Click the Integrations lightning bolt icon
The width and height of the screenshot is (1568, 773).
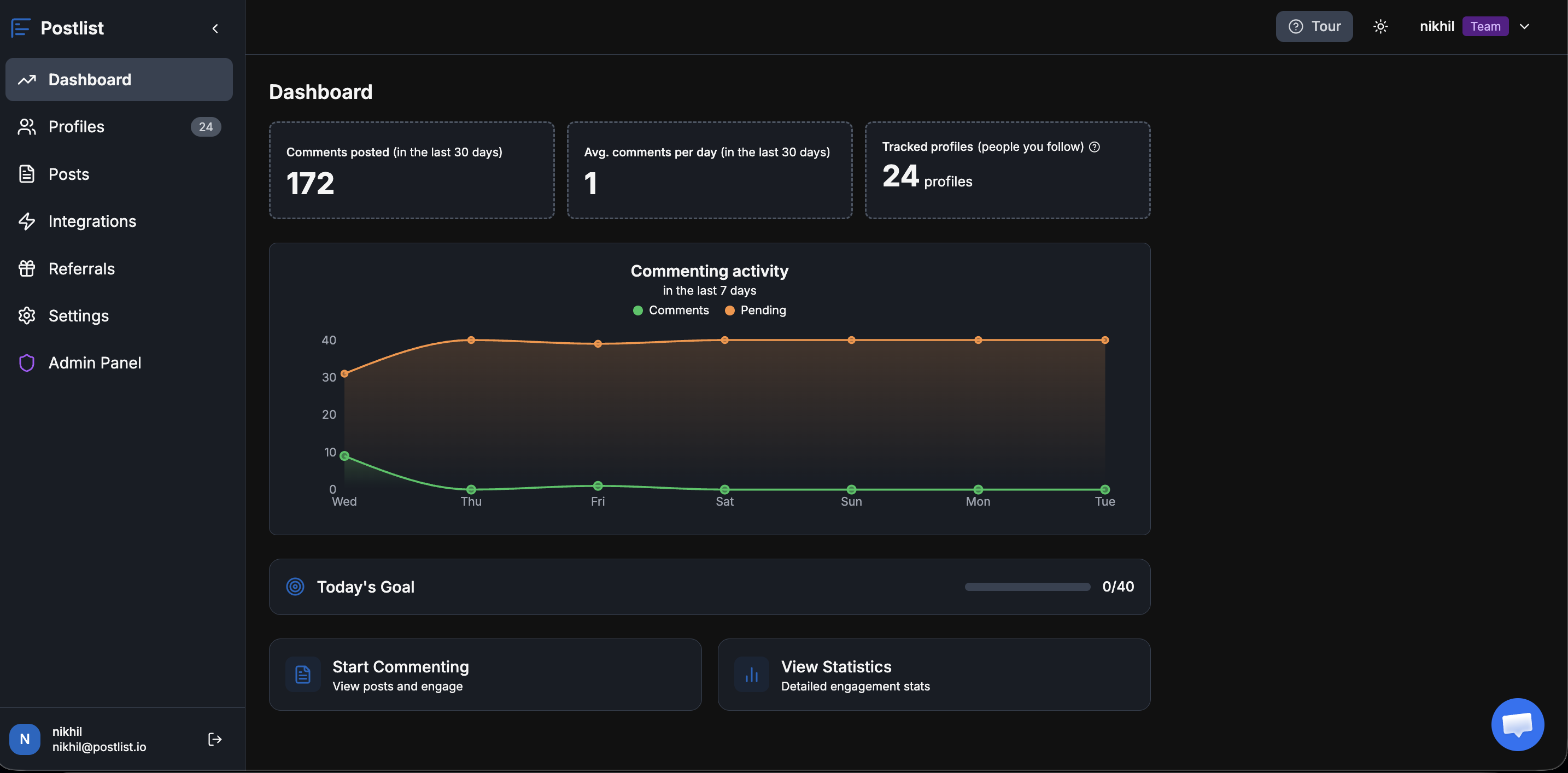(x=26, y=221)
